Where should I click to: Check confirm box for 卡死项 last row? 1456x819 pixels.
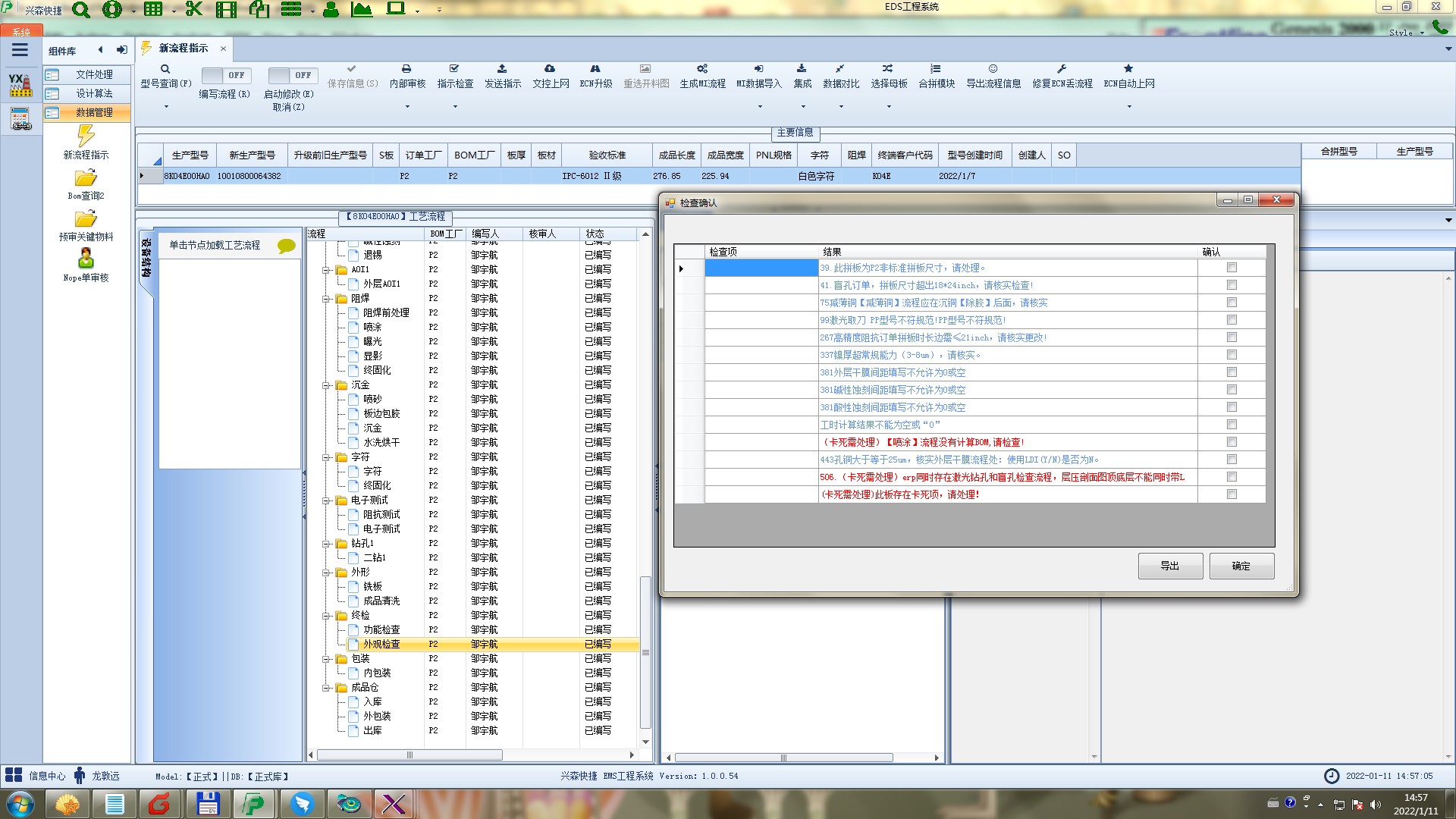click(1232, 494)
